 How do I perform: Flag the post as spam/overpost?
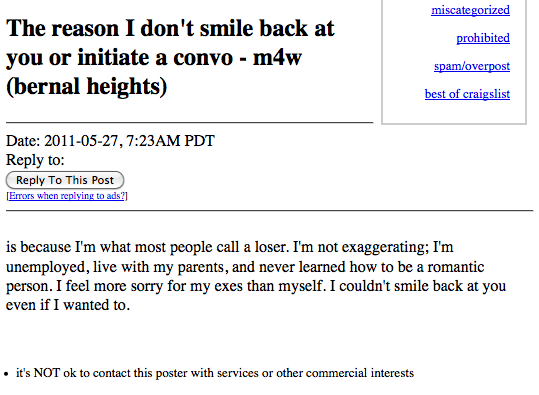coord(472,66)
